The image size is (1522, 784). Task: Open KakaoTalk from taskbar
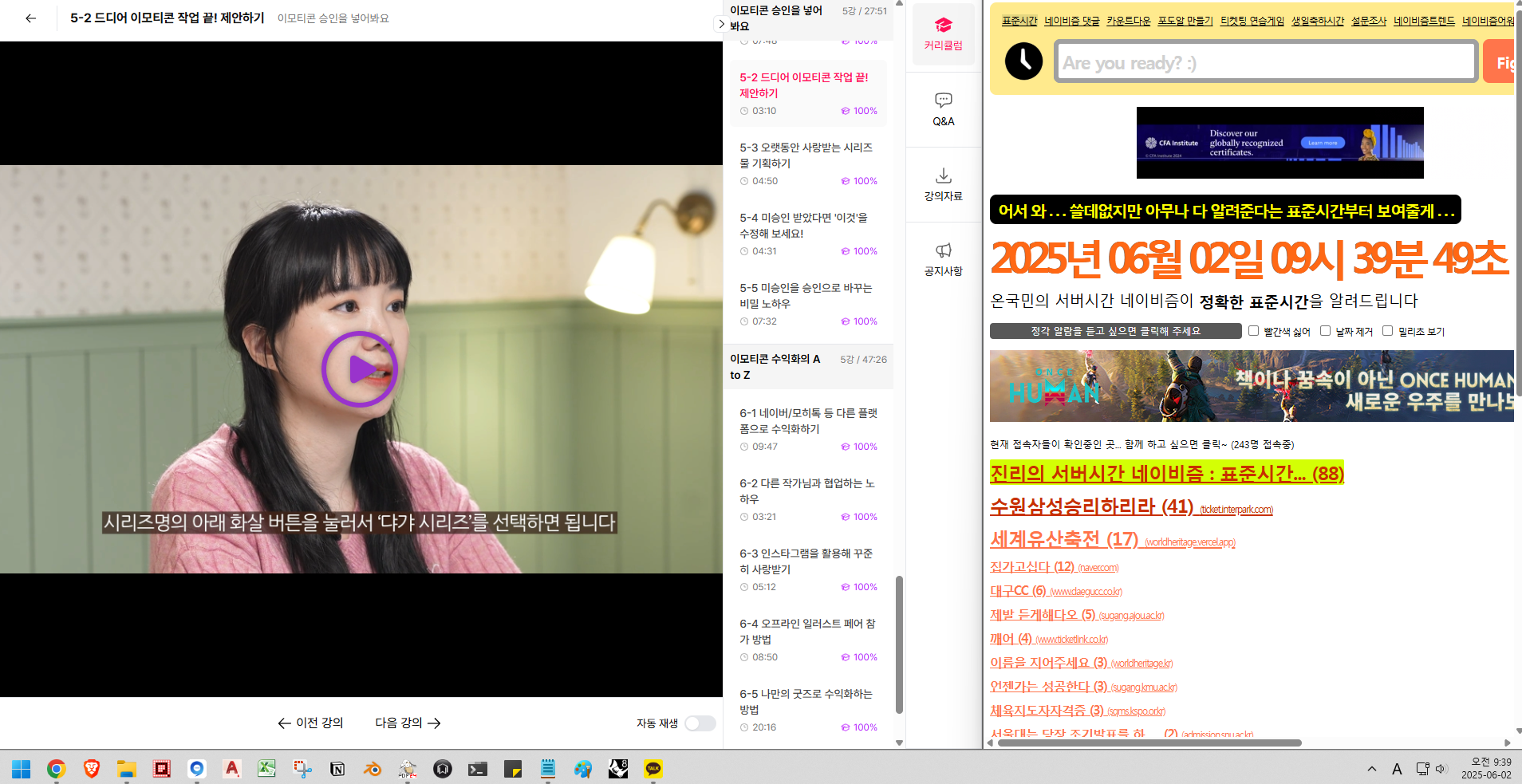click(653, 769)
